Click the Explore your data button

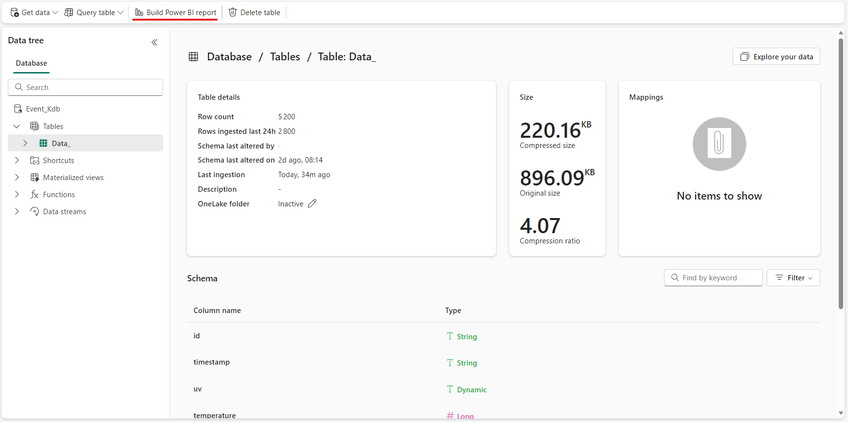(x=776, y=57)
